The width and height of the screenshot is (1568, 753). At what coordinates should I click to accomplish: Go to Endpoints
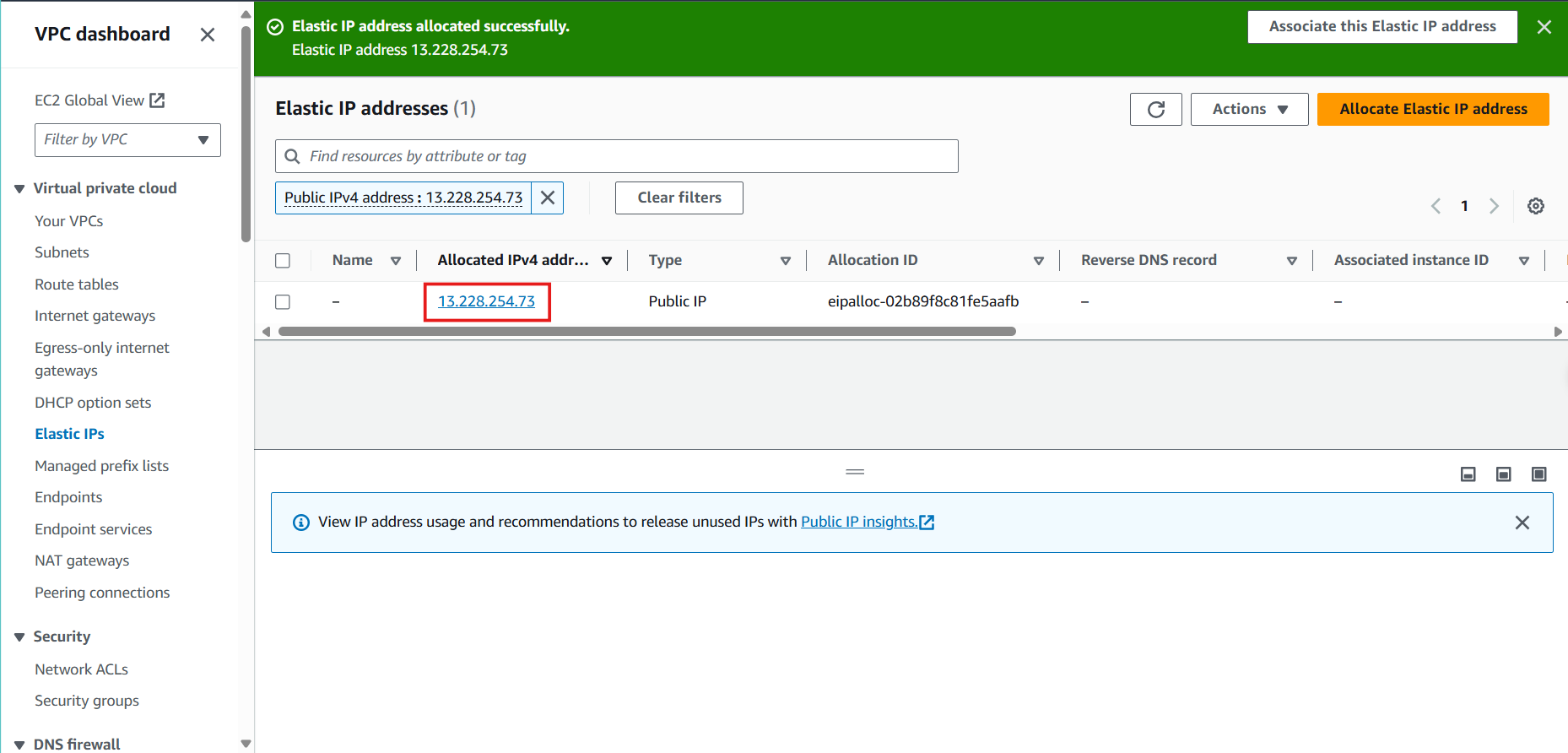(x=68, y=497)
